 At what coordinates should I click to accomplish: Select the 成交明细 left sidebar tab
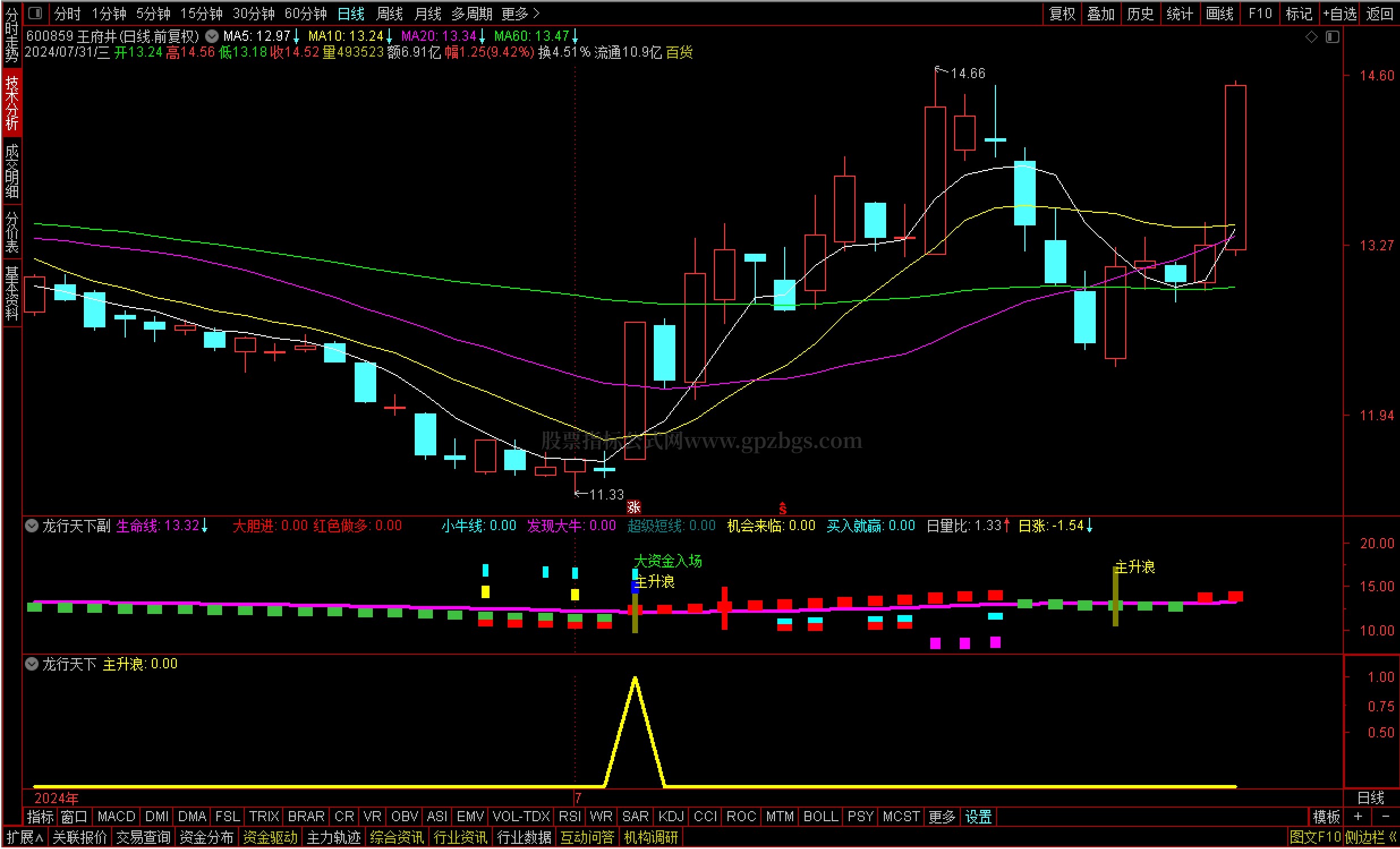pyautogui.click(x=12, y=170)
